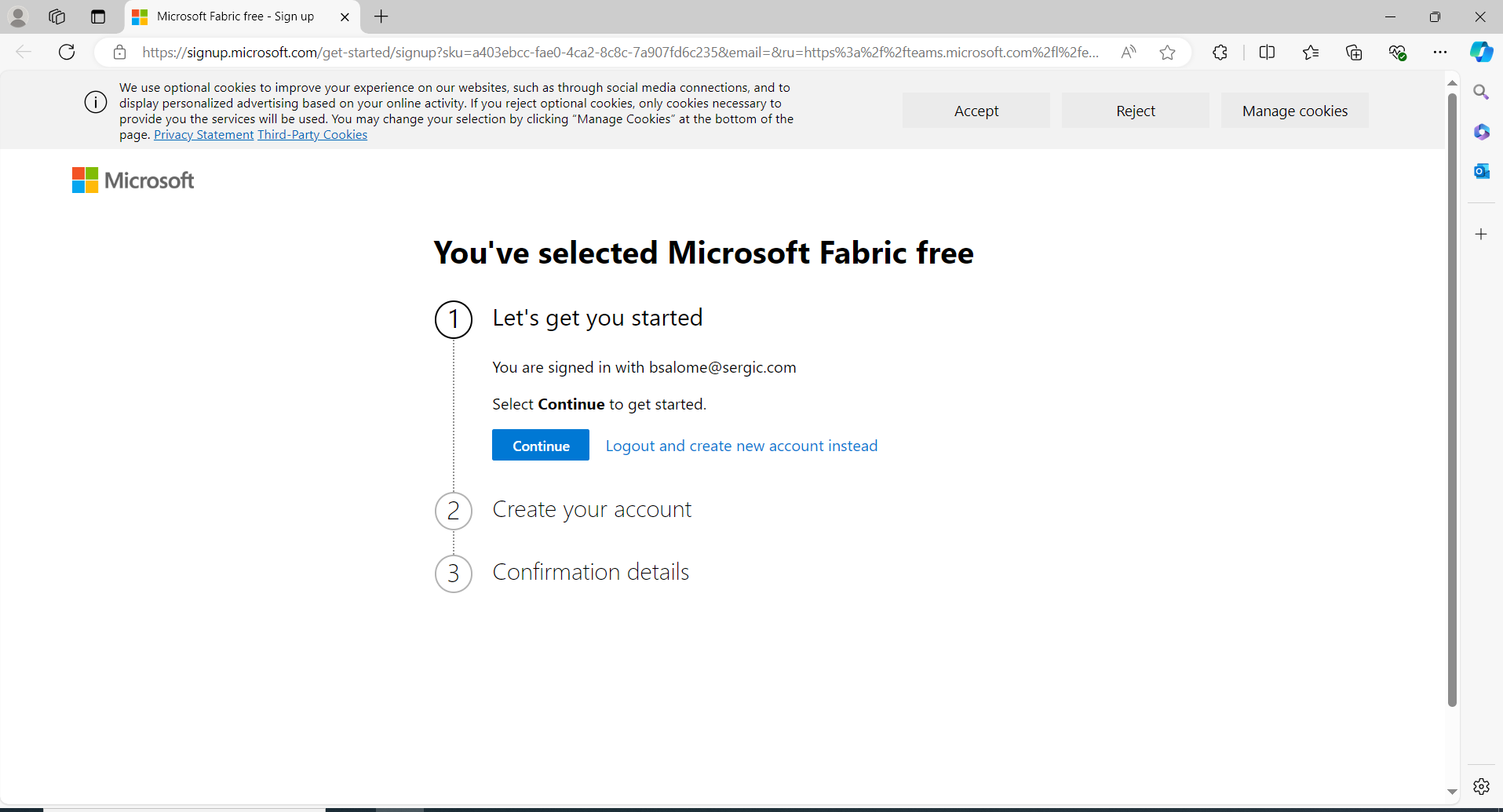Click the signed-in email bsalome@sergic.com text
The image size is (1503, 812).
[723, 367]
